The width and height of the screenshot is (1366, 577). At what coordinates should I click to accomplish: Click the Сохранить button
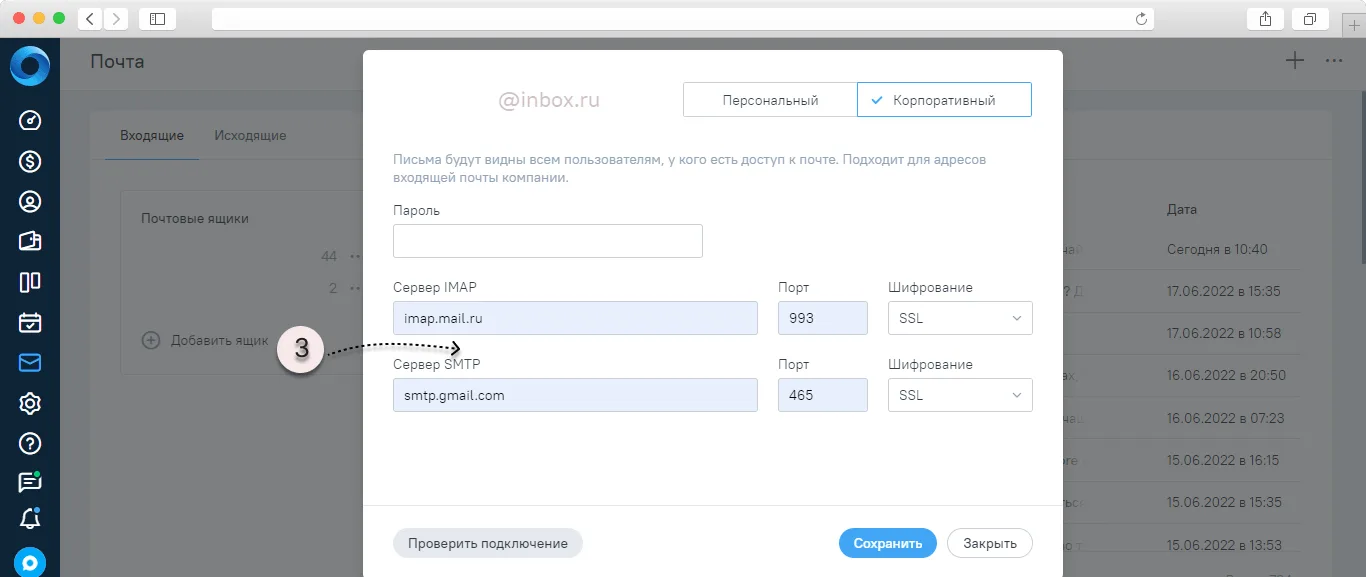888,543
